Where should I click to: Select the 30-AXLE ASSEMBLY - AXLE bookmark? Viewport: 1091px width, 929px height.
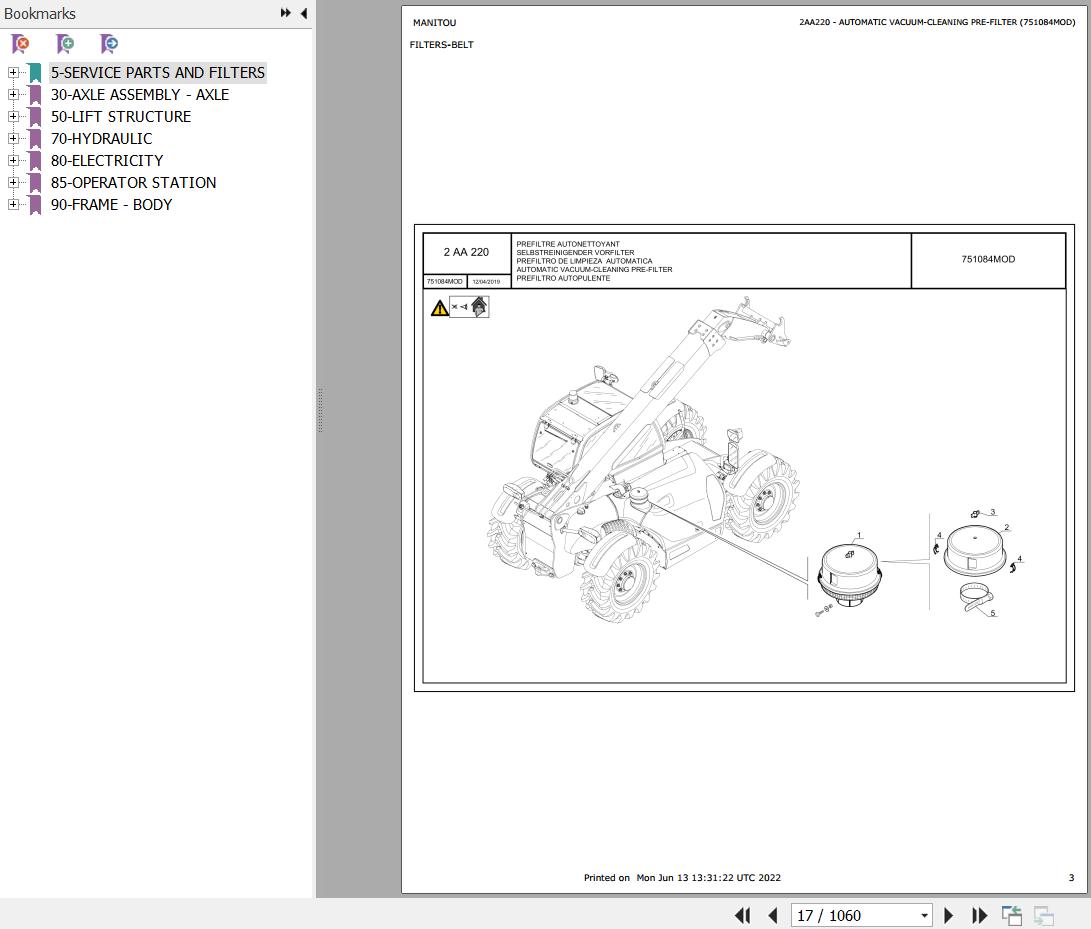coord(139,95)
